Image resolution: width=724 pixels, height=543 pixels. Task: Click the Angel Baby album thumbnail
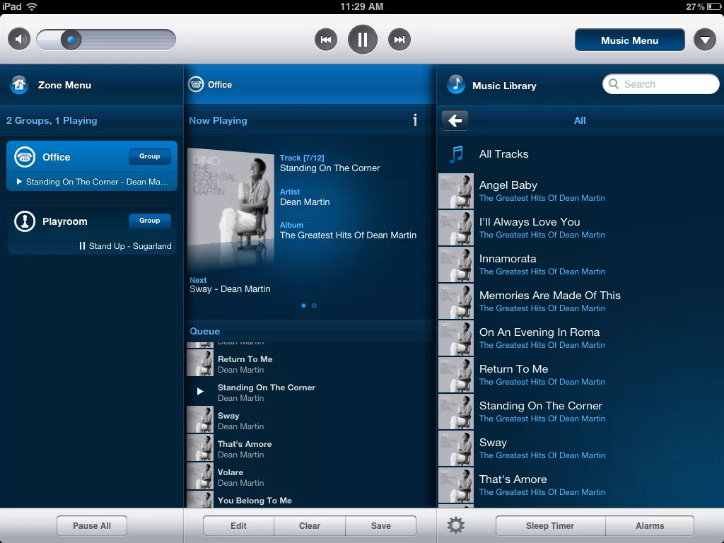pyautogui.click(x=456, y=191)
